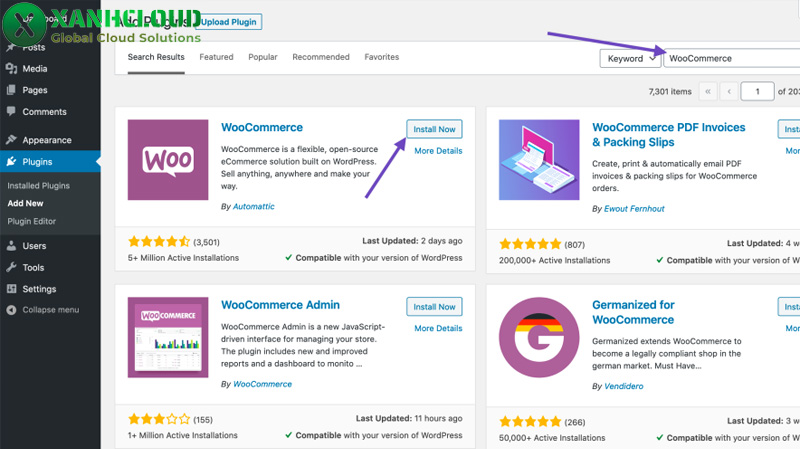The image size is (800, 449).
Task: Open Ewout Fernhout author link
Action: point(634,209)
